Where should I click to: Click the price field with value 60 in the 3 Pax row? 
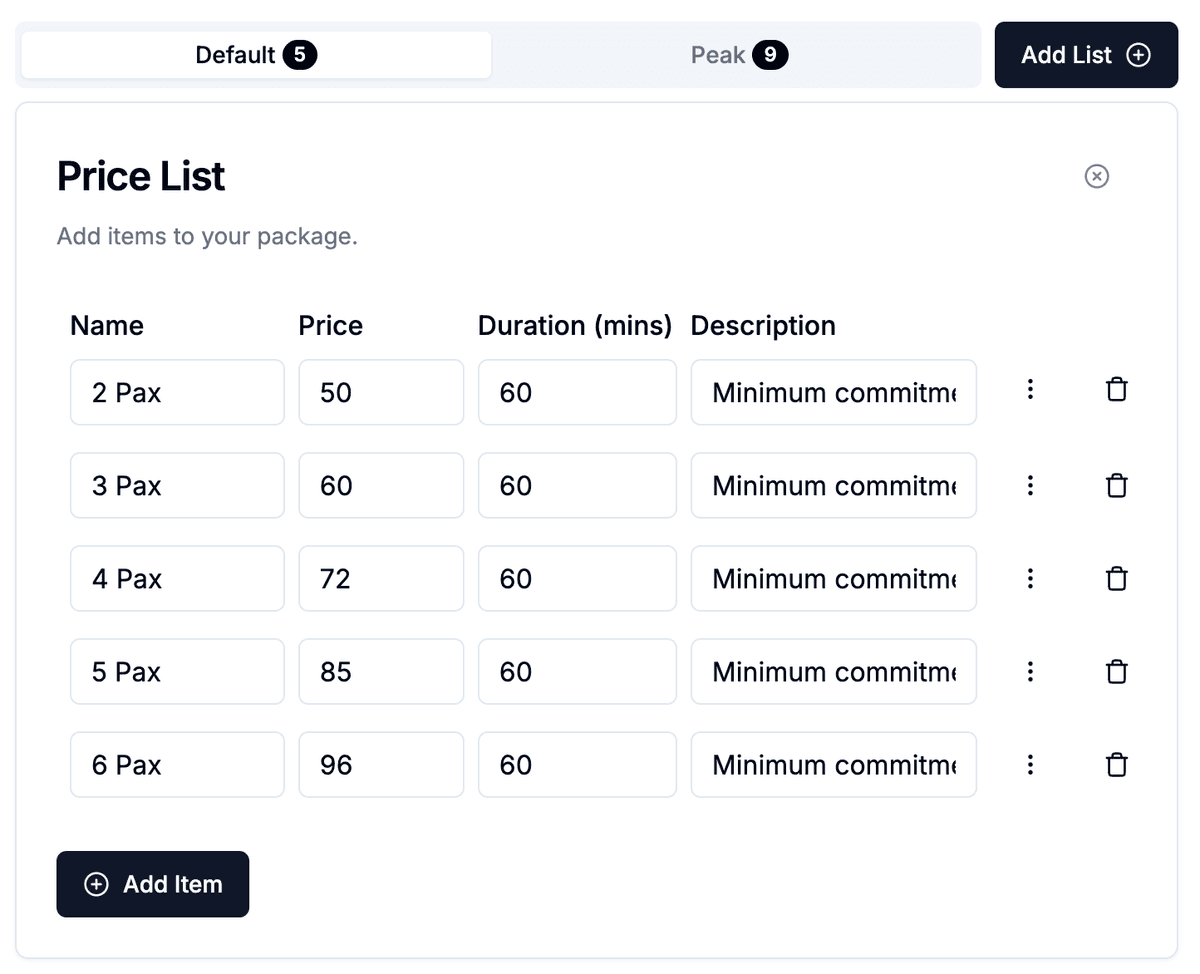click(x=381, y=486)
